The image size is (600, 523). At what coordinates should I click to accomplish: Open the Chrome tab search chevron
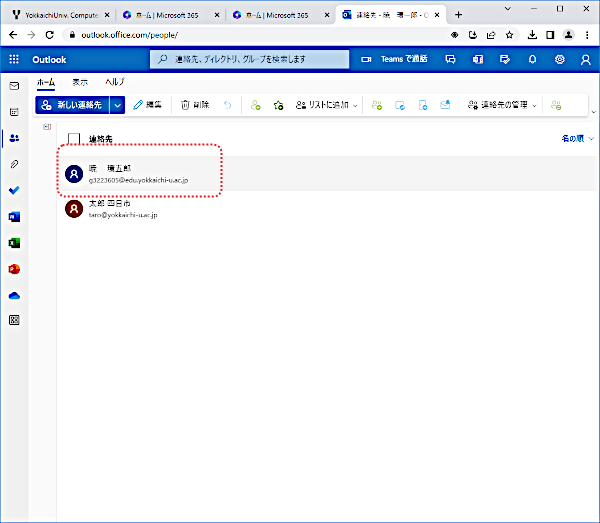[x=508, y=8]
